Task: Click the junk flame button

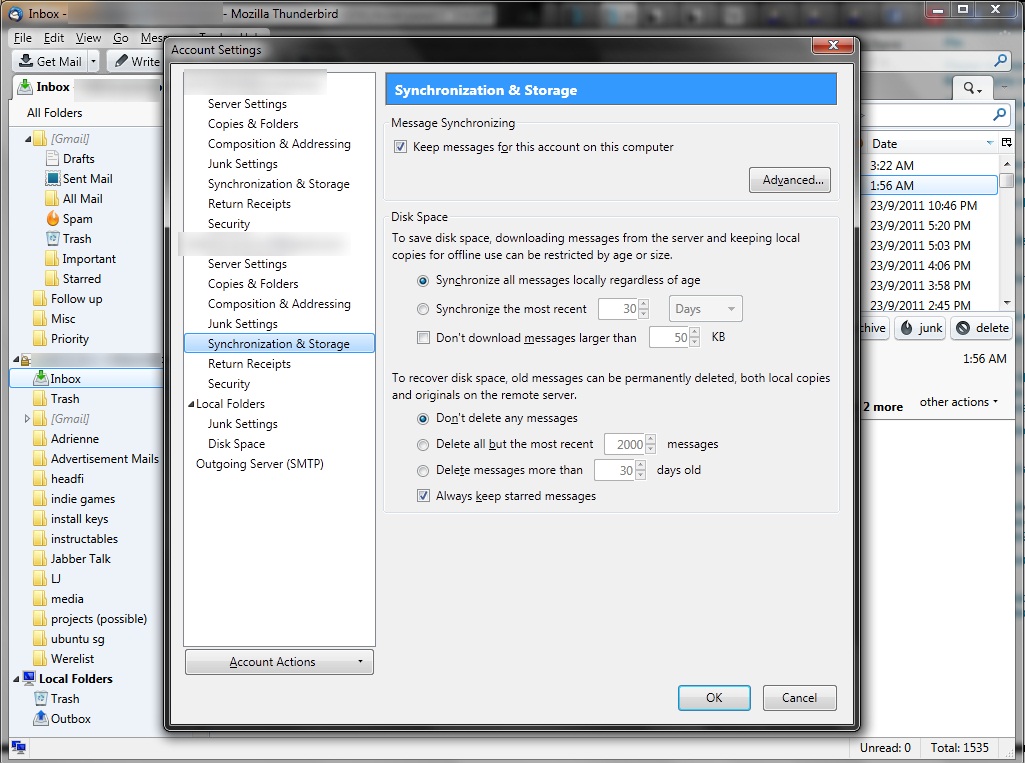Action: click(x=920, y=328)
